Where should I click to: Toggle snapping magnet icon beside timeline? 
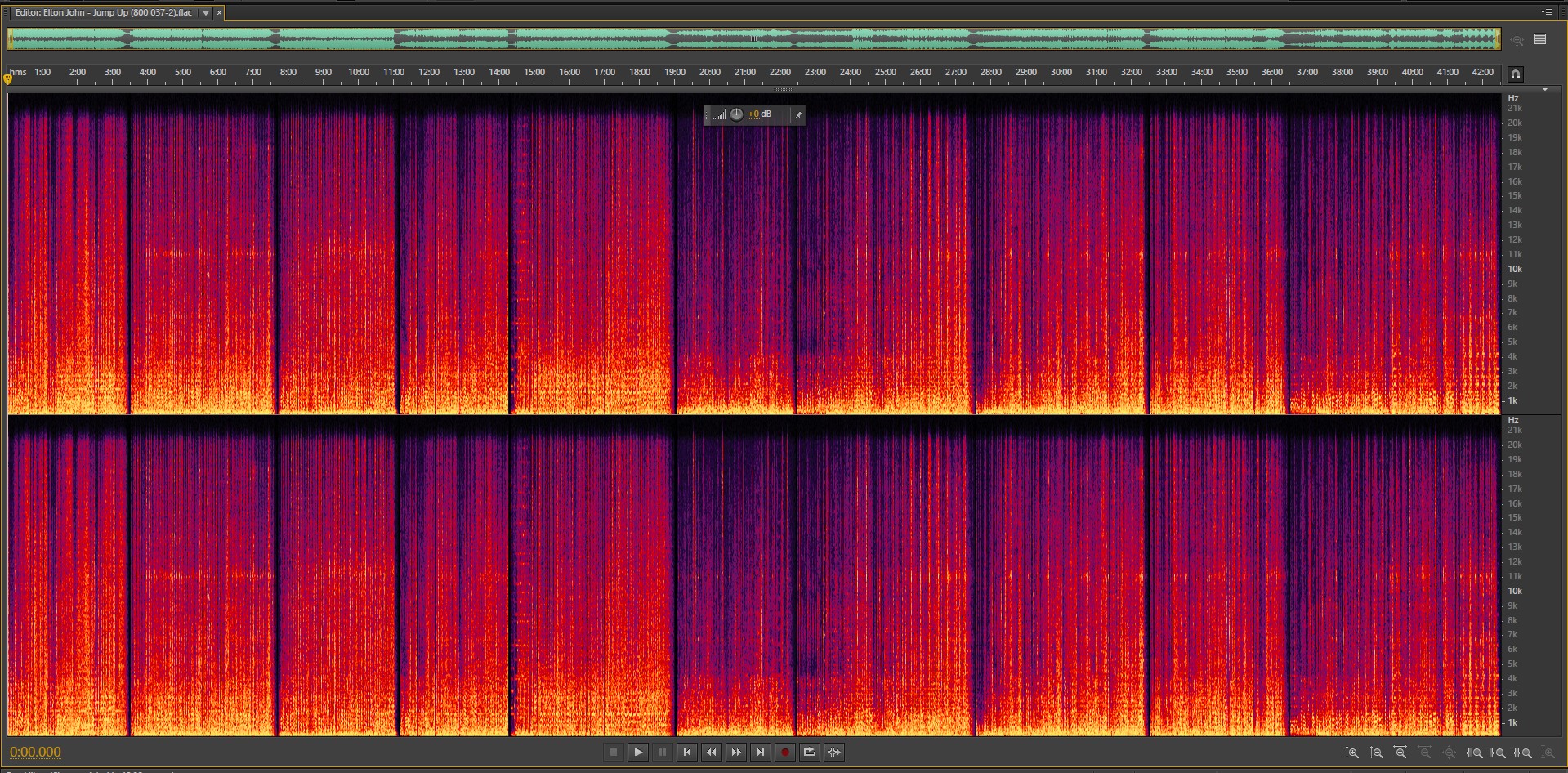click(1516, 74)
